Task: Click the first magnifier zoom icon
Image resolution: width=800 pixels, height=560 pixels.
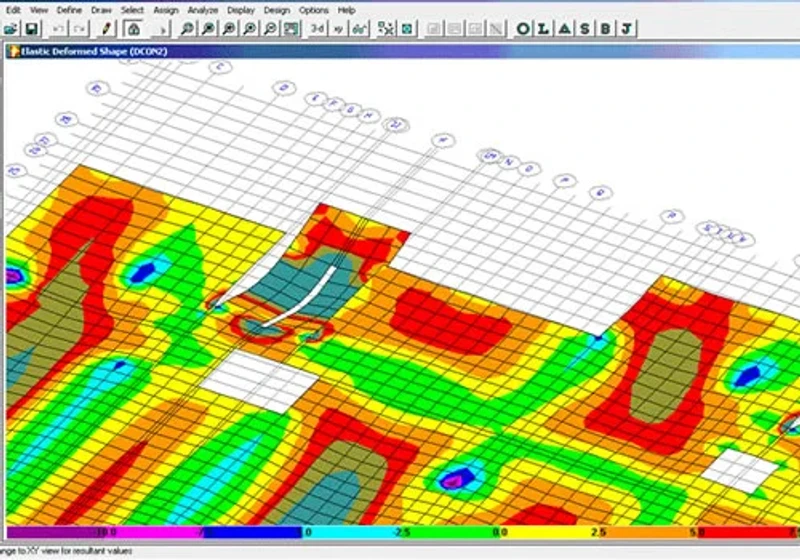Action: (x=187, y=29)
